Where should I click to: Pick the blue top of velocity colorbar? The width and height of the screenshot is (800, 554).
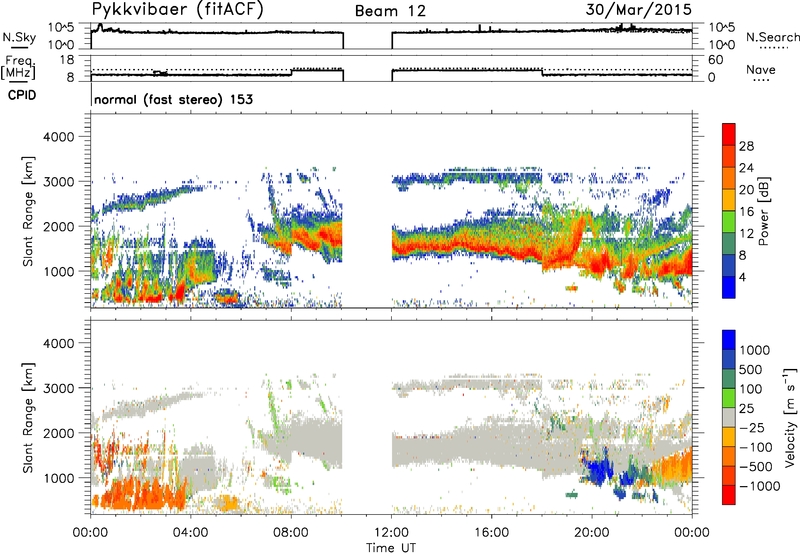click(729, 340)
